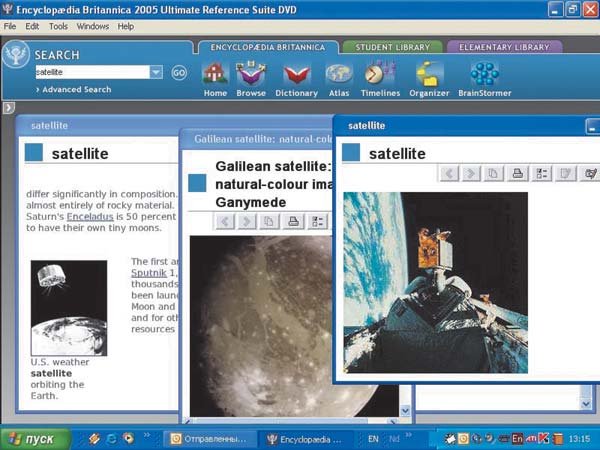Click the GO search button
Image resolution: width=600 pixels, height=450 pixels.
tap(179, 72)
